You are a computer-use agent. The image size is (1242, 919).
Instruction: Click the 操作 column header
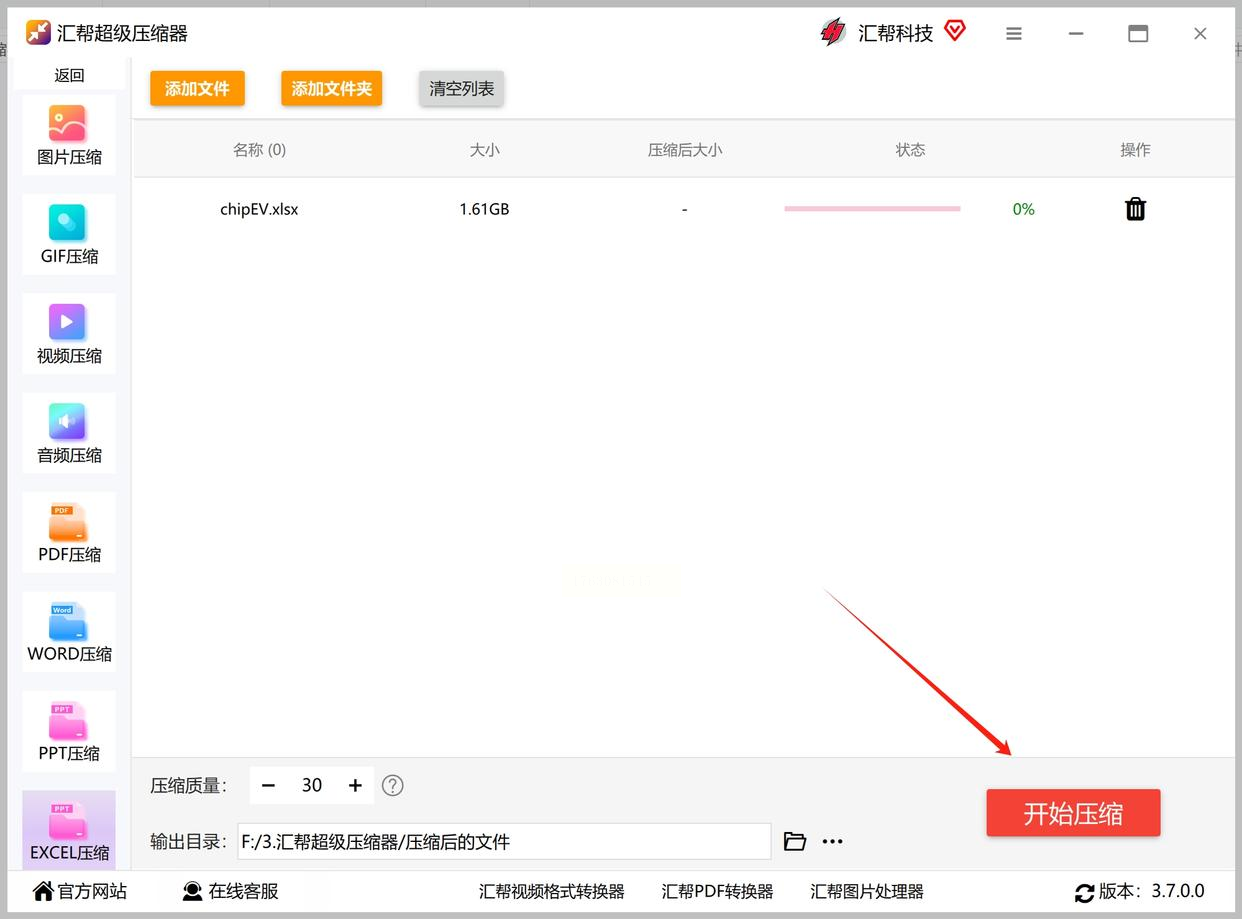point(1135,150)
